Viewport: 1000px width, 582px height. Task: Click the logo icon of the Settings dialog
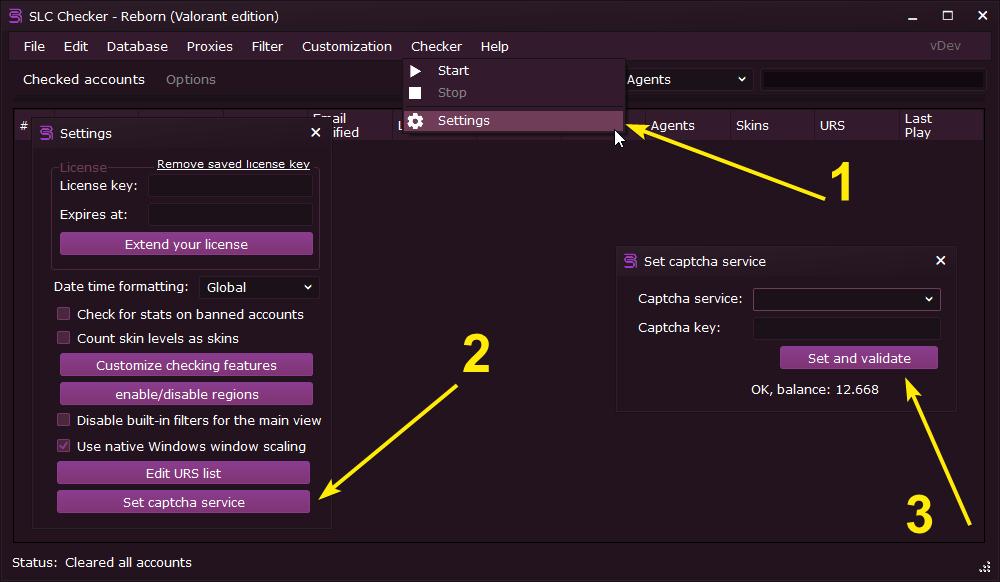pyautogui.click(x=46, y=133)
